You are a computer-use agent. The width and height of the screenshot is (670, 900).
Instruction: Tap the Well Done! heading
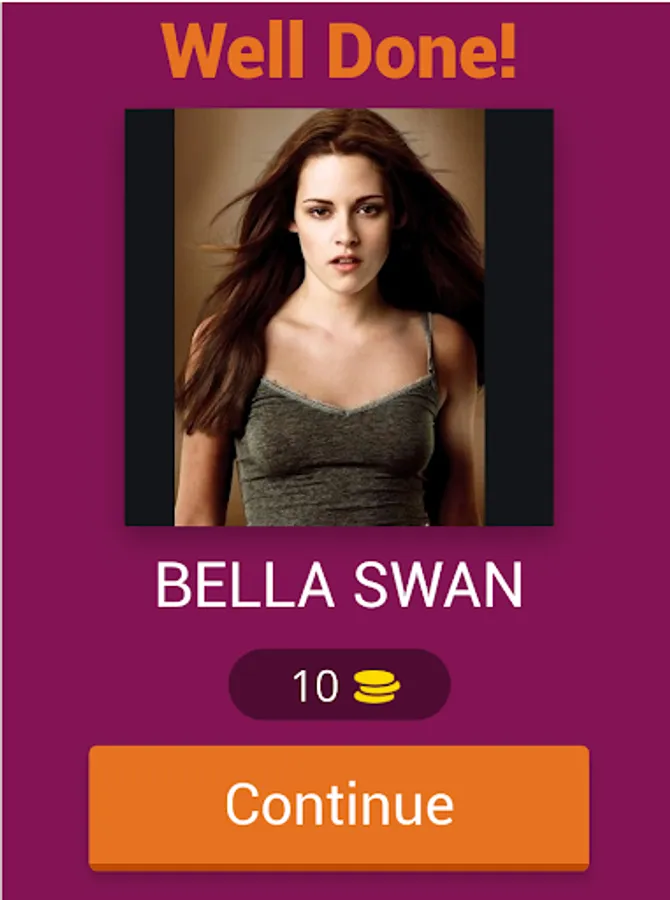pyautogui.click(x=339, y=52)
